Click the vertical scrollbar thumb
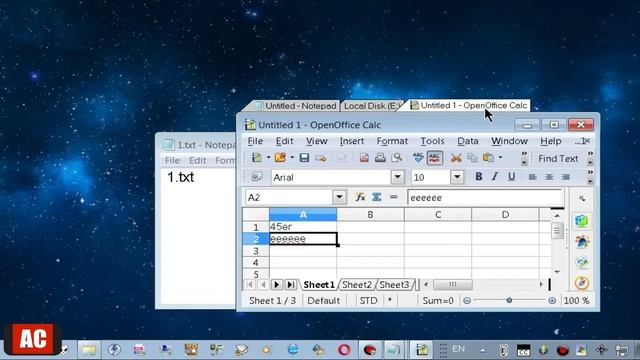This screenshot has width=640, height=360. (x=557, y=231)
